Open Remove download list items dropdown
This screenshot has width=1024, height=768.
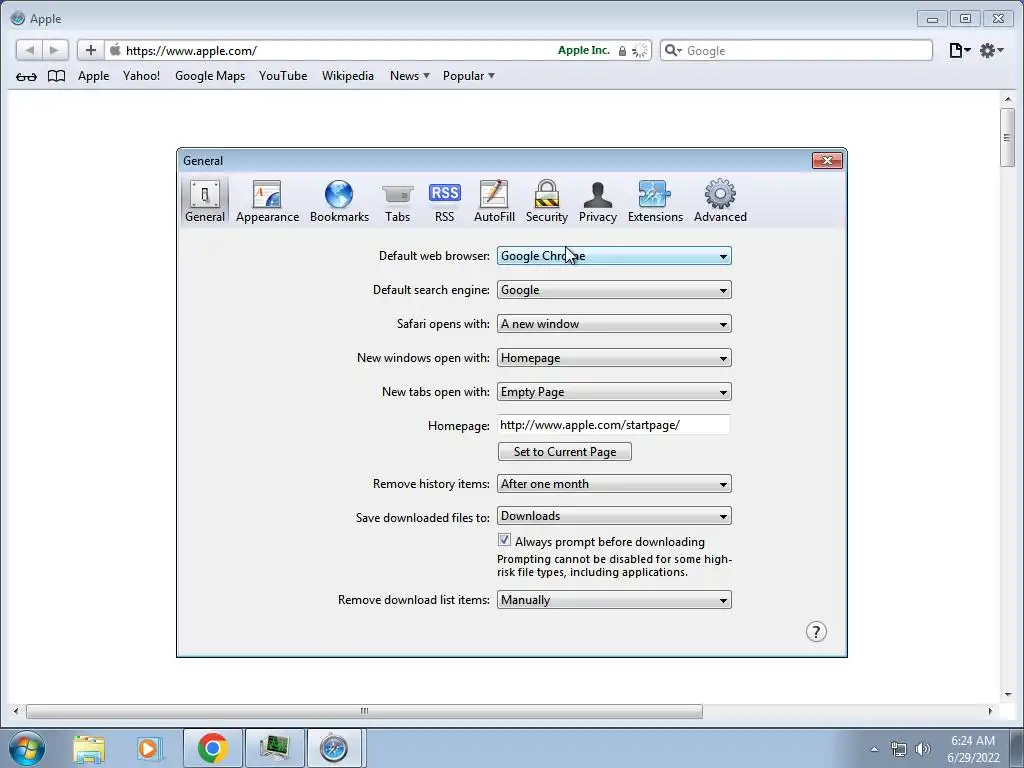click(614, 600)
